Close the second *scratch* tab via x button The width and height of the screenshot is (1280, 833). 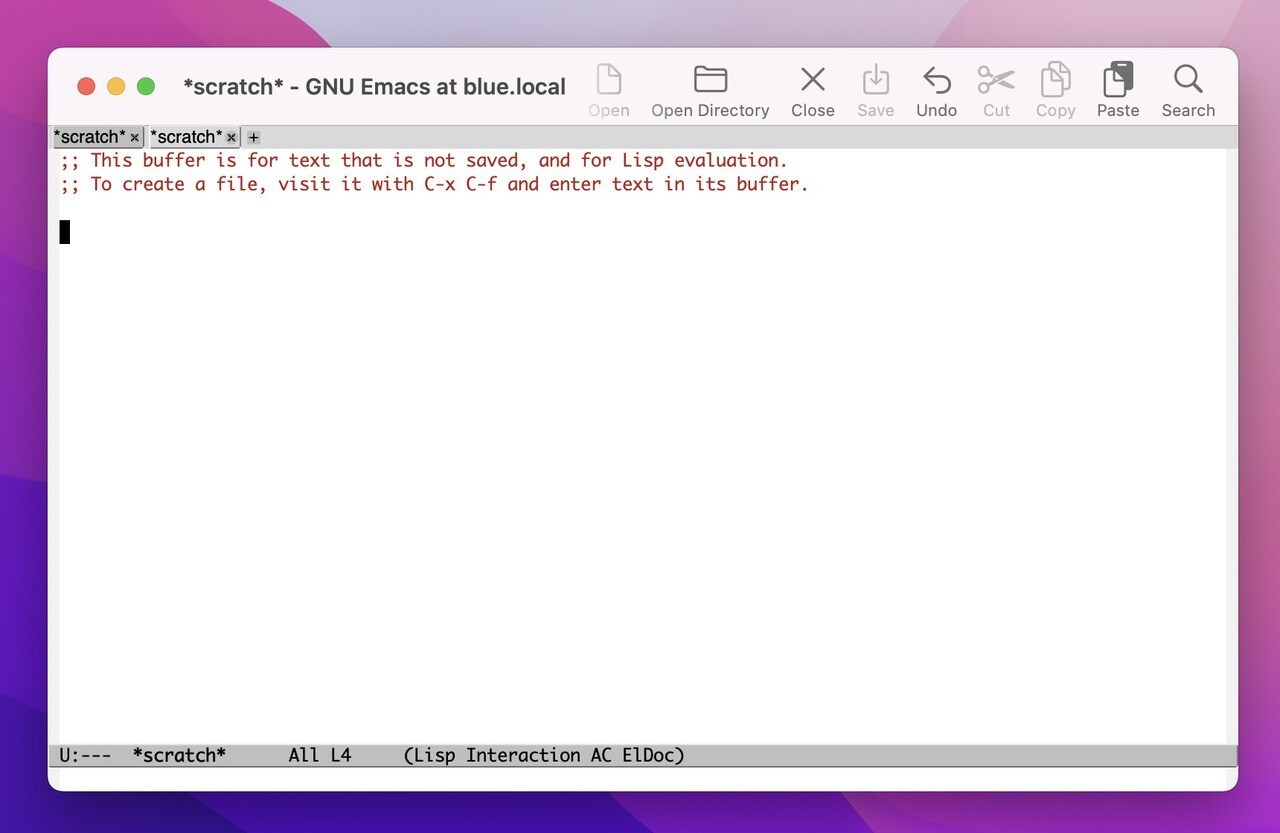pyautogui.click(x=231, y=137)
